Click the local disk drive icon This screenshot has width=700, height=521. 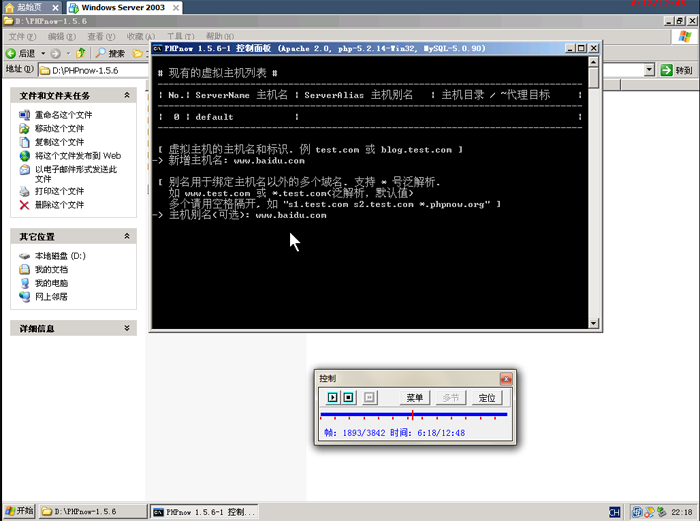24,256
